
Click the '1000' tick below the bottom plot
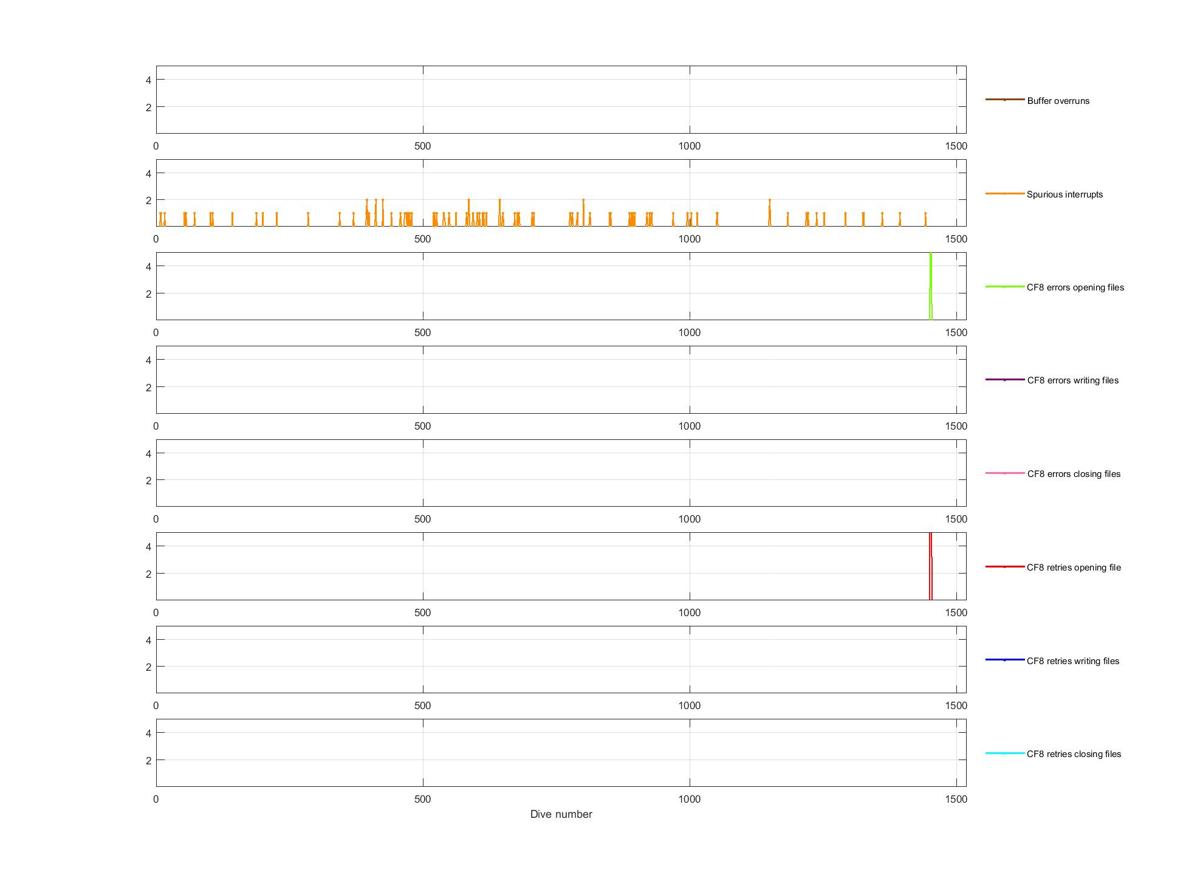coord(689,799)
